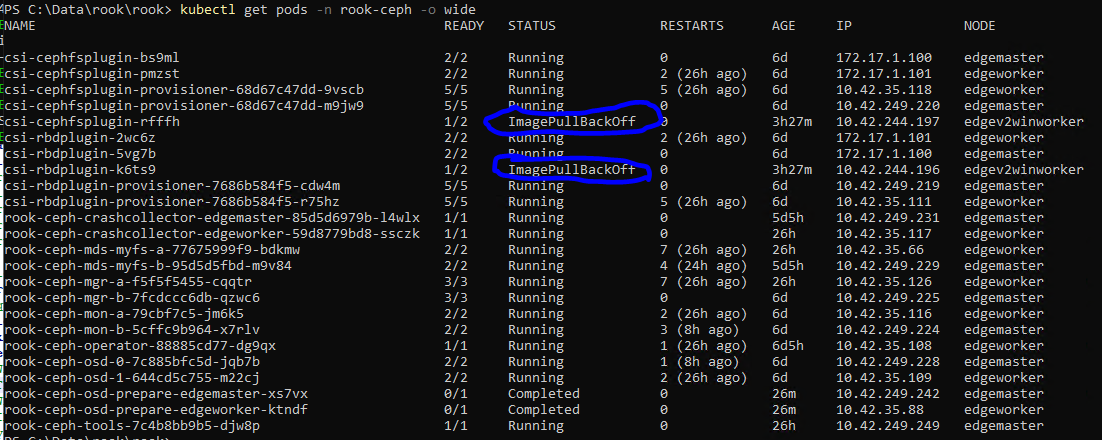Click IP address 10.42.35.88

(x=880, y=410)
